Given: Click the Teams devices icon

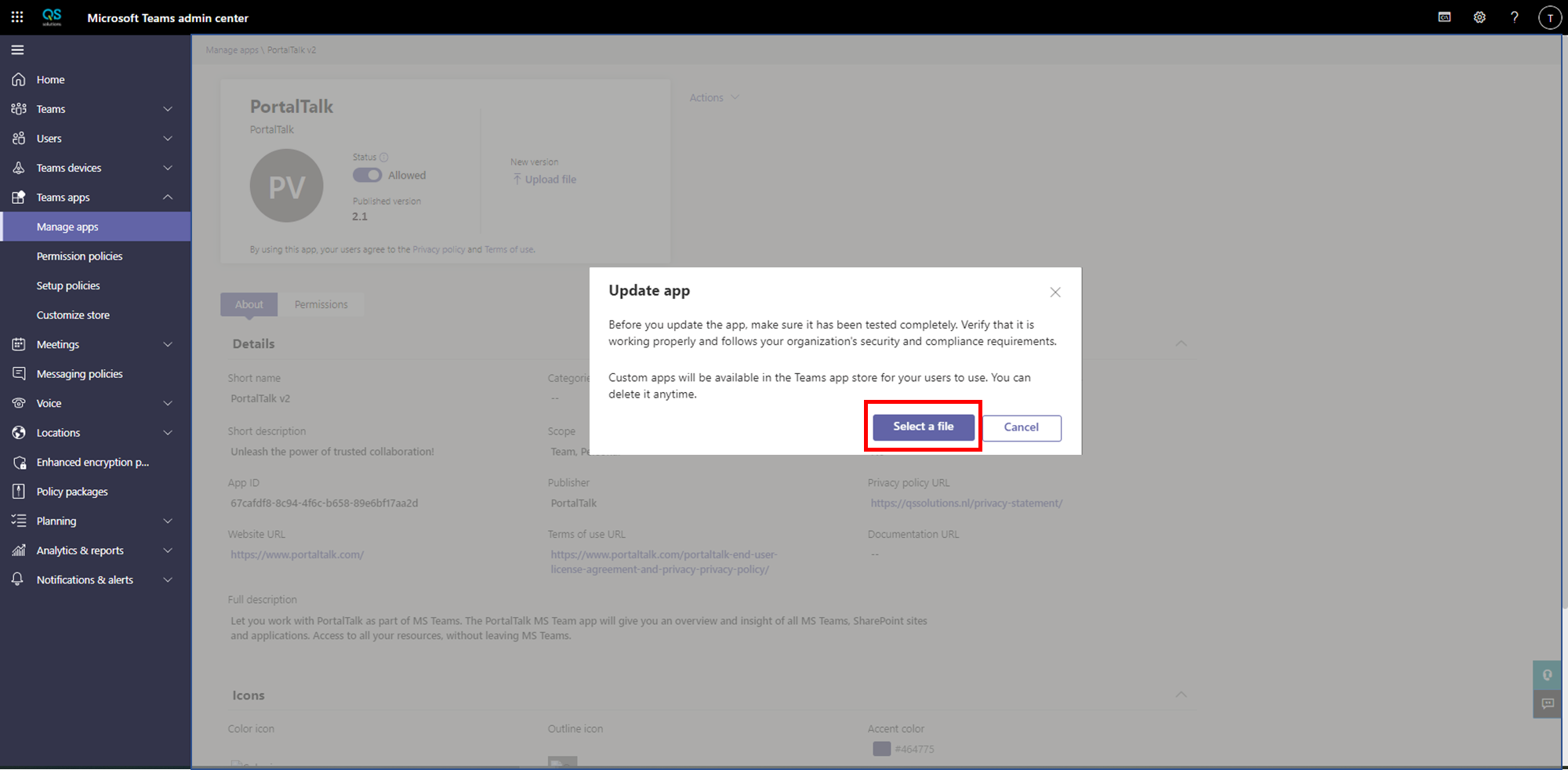Looking at the screenshot, I should (19, 168).
